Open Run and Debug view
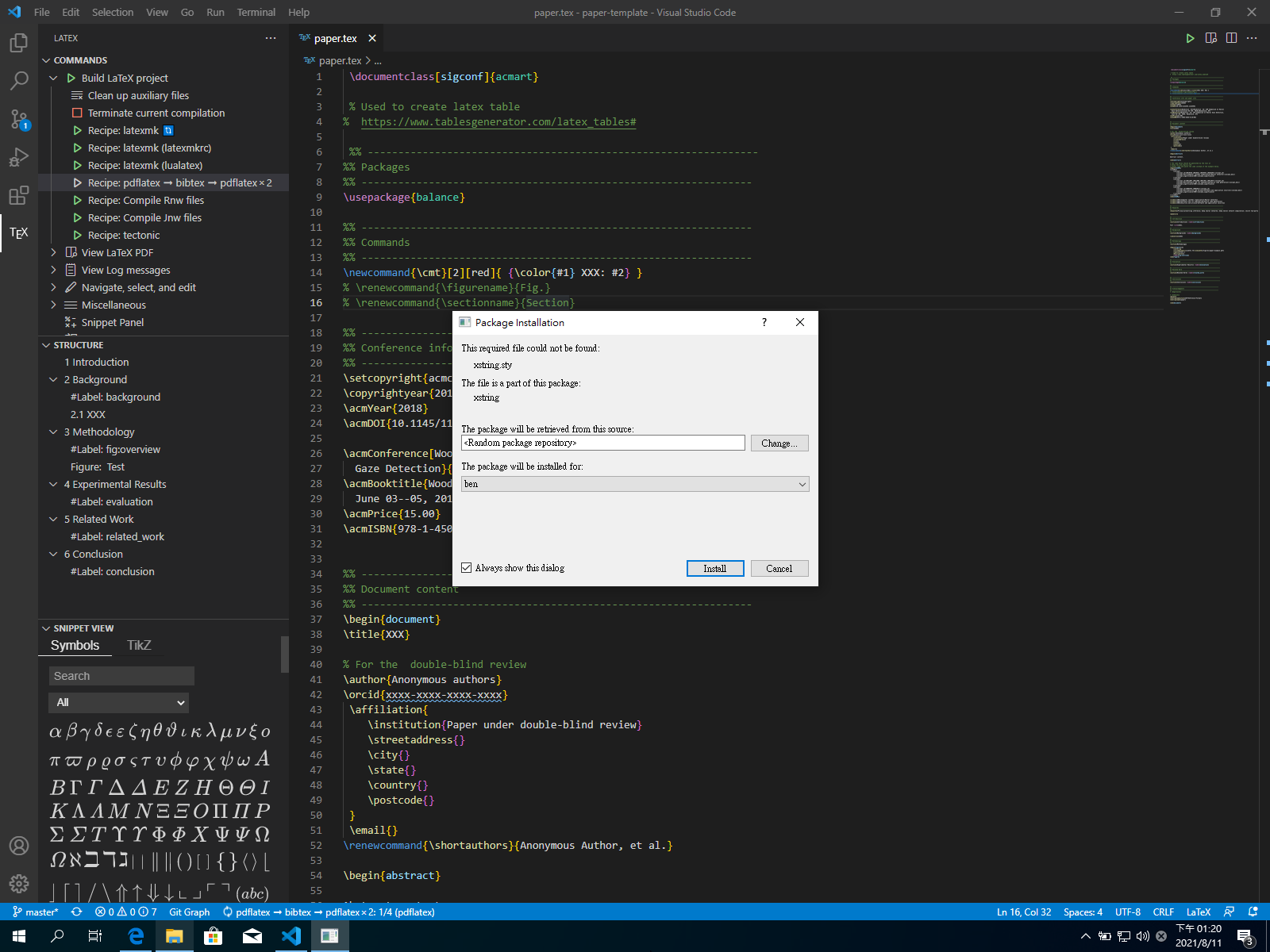Image resolution: width=1270 pixels, height=952 pixels. [x=19, y=157]
